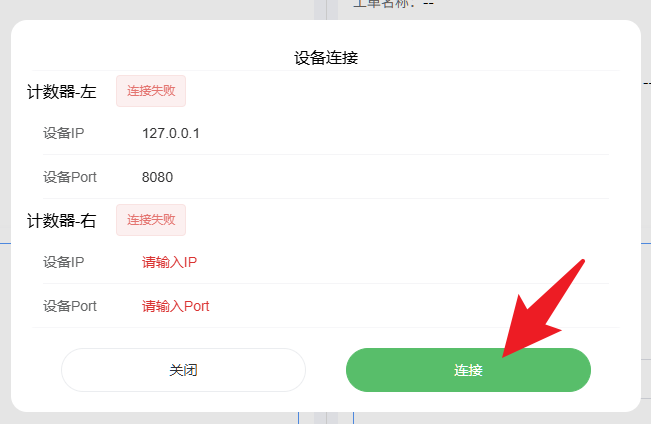This screenshot has height=424, width=651.
Task: Click 连接失败 status tag beside 计数器-右
Action: [151, 220]
